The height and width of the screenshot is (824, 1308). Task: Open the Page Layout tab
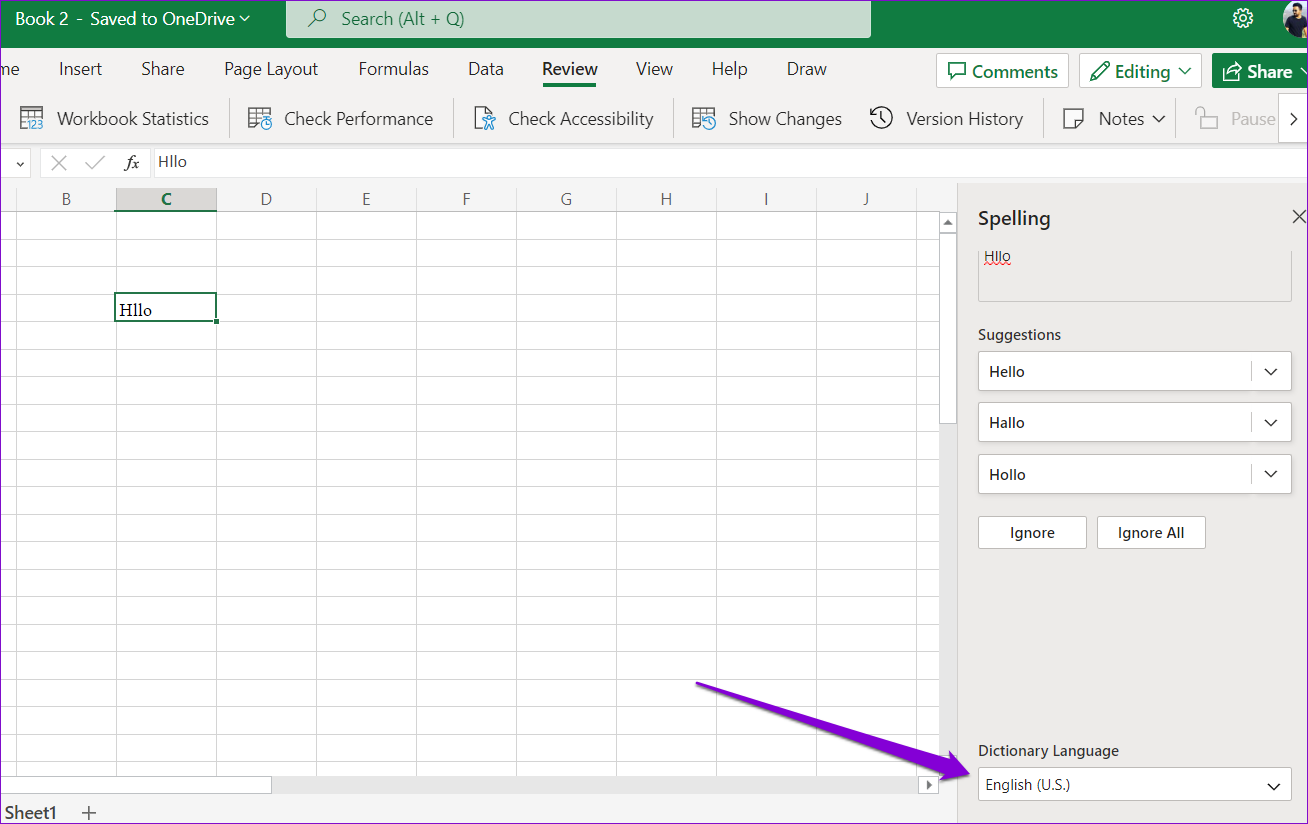click(271, 69)
